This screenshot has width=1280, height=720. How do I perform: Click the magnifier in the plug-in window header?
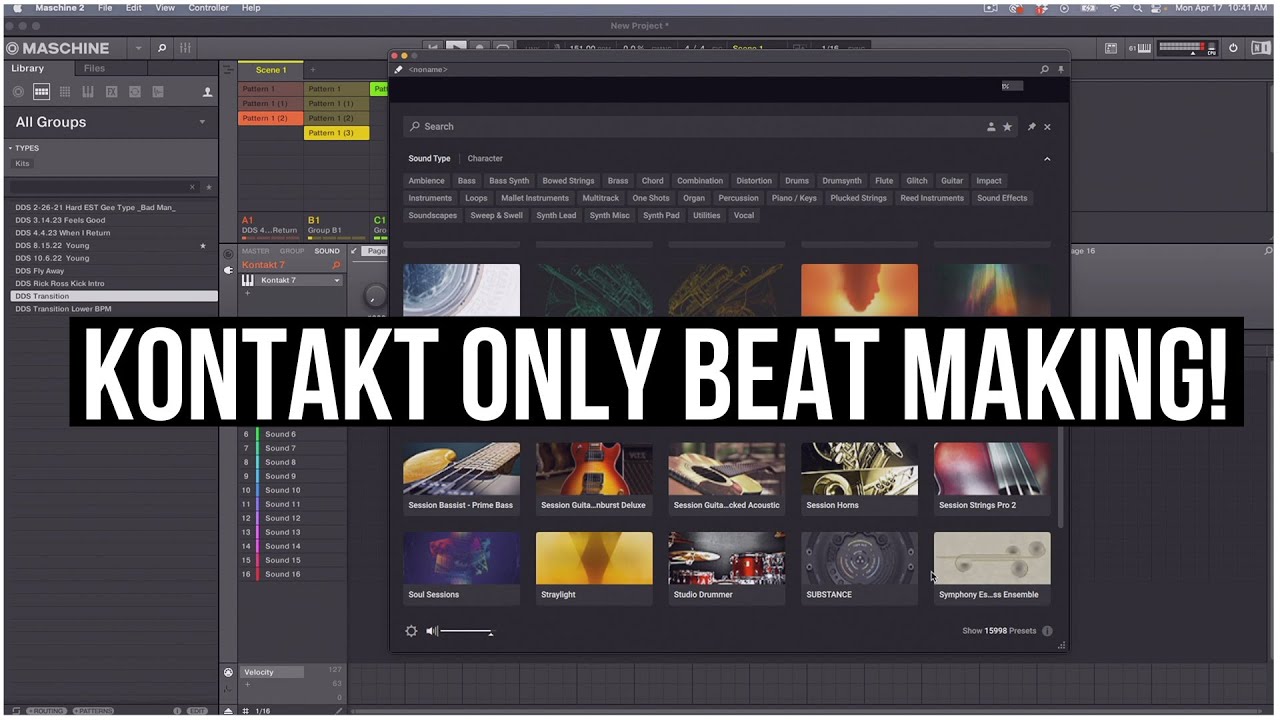coord(1045,70)
